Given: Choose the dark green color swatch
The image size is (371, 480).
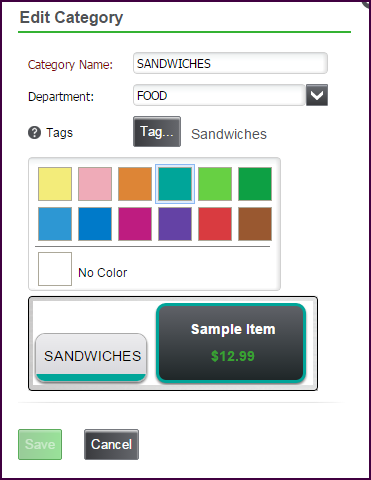Looking at the screenshot, I should point(255,184).
